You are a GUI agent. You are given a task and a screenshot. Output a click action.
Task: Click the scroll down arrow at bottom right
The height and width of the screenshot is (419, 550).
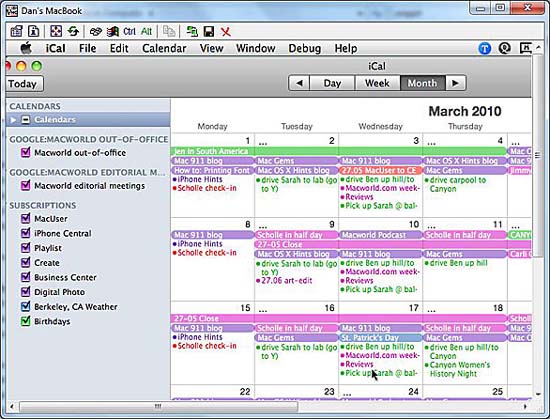tap(538, 394)
